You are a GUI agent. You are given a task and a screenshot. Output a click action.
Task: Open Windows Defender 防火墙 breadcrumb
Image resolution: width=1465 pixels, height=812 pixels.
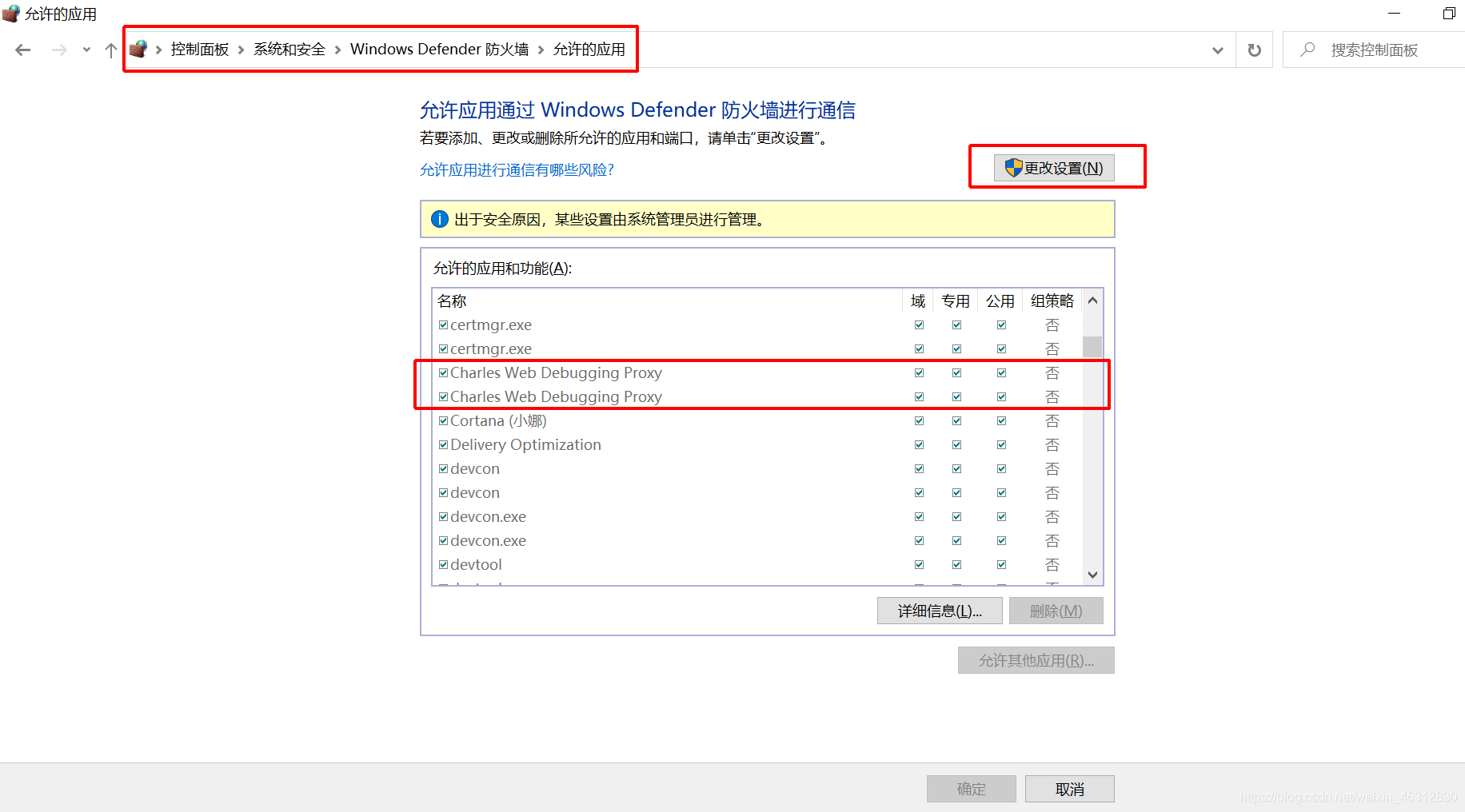click(439, 50)
